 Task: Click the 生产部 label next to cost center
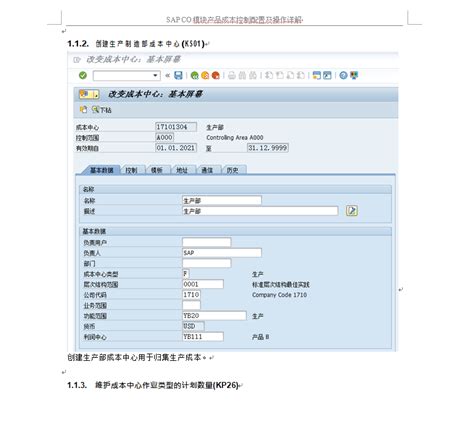click(215, 127)
